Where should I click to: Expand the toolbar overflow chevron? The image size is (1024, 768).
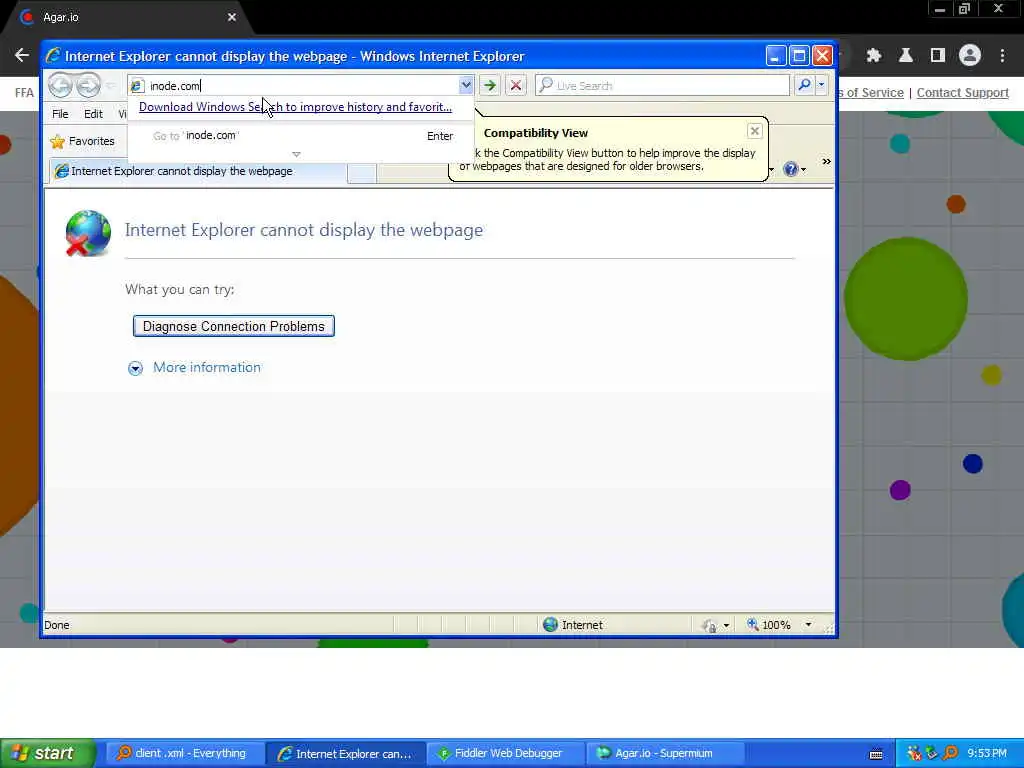coord(826,161)
